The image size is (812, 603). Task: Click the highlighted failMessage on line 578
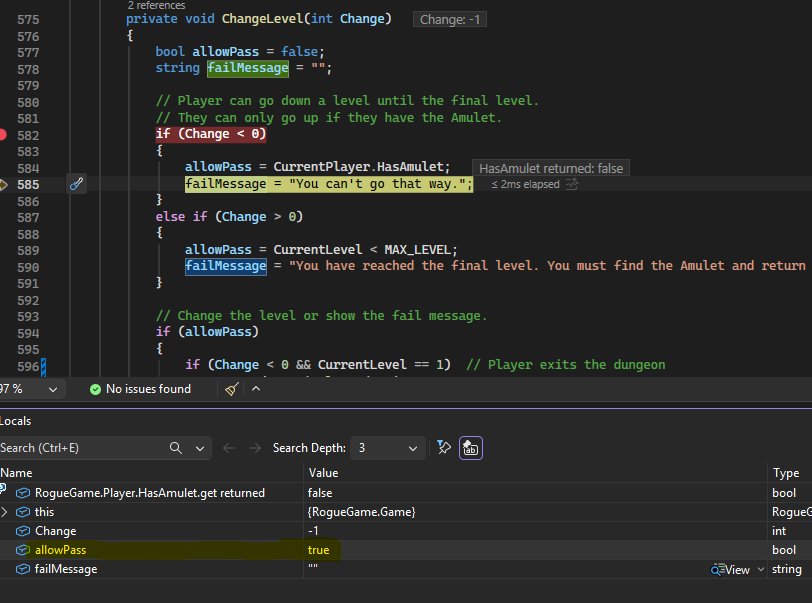click(248, 68)
